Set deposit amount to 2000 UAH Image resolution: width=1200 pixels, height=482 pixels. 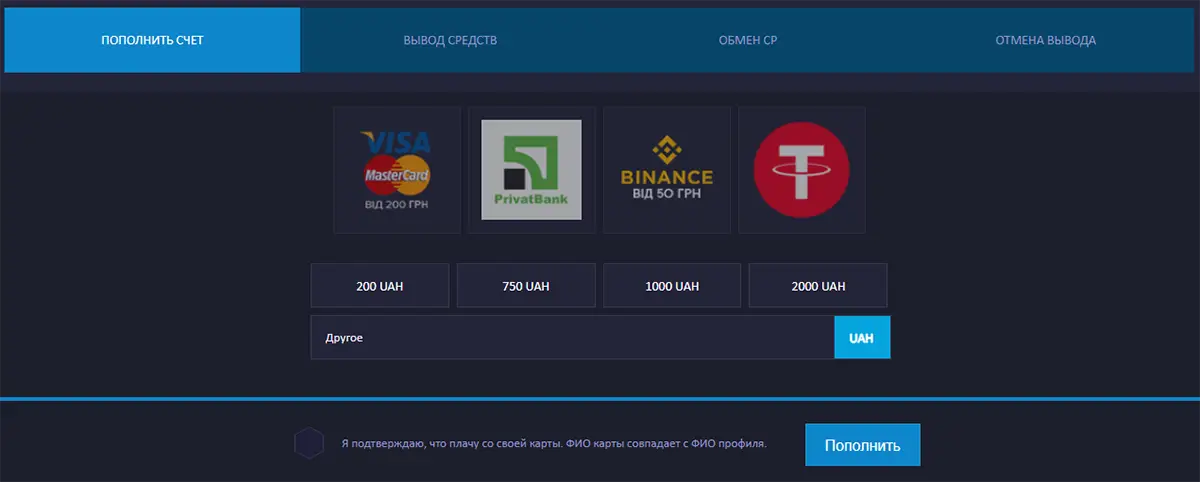tap(818, 286)
